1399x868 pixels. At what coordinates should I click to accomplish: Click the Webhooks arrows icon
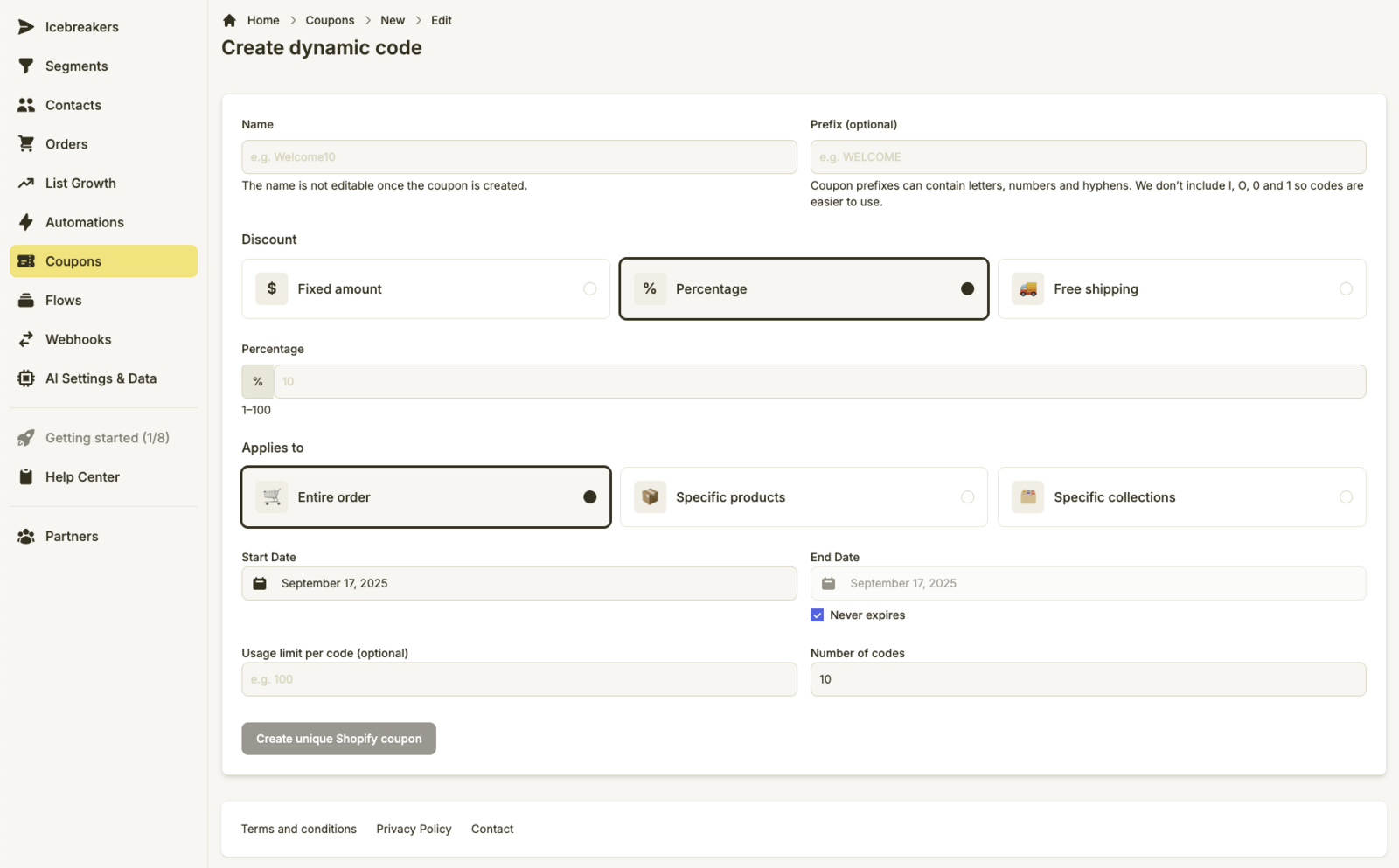26,339
